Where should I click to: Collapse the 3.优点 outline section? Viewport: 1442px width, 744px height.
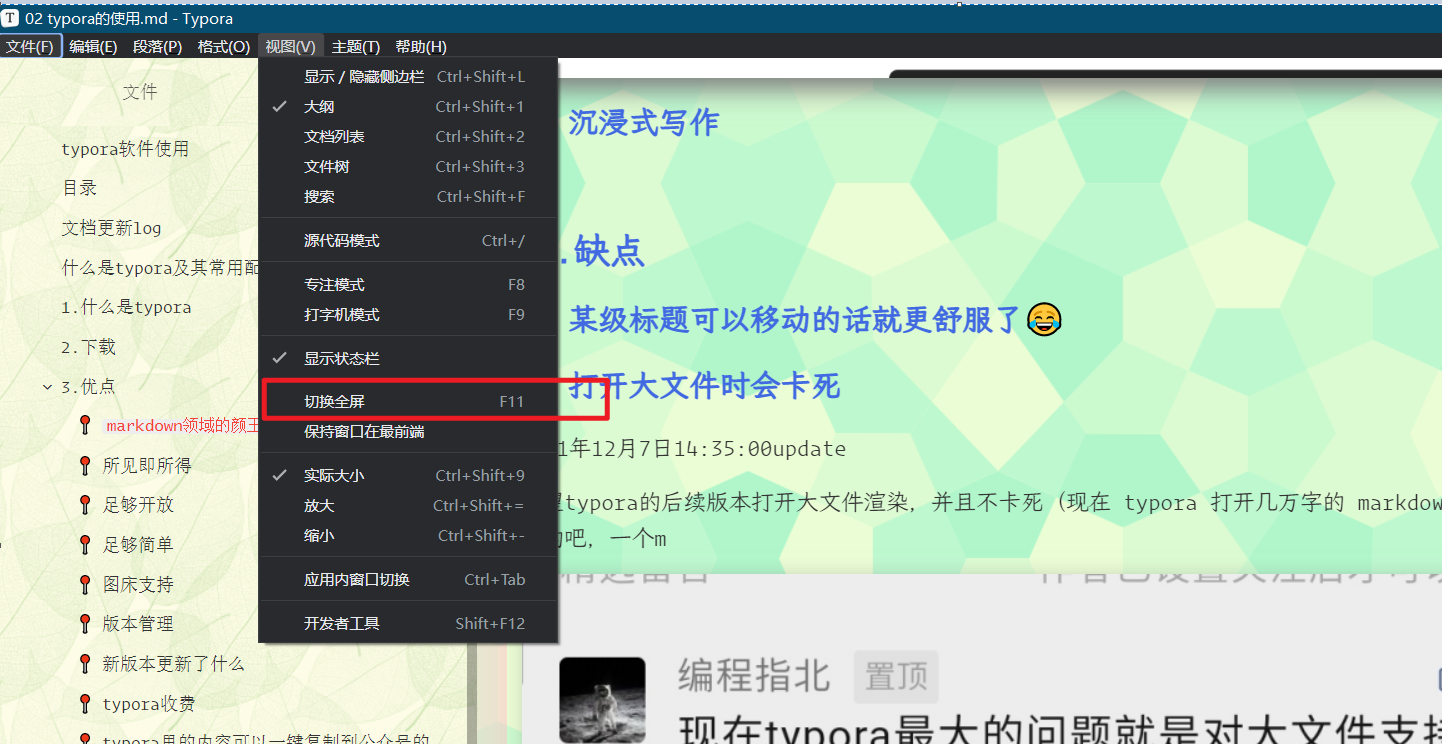pos(47,387)
